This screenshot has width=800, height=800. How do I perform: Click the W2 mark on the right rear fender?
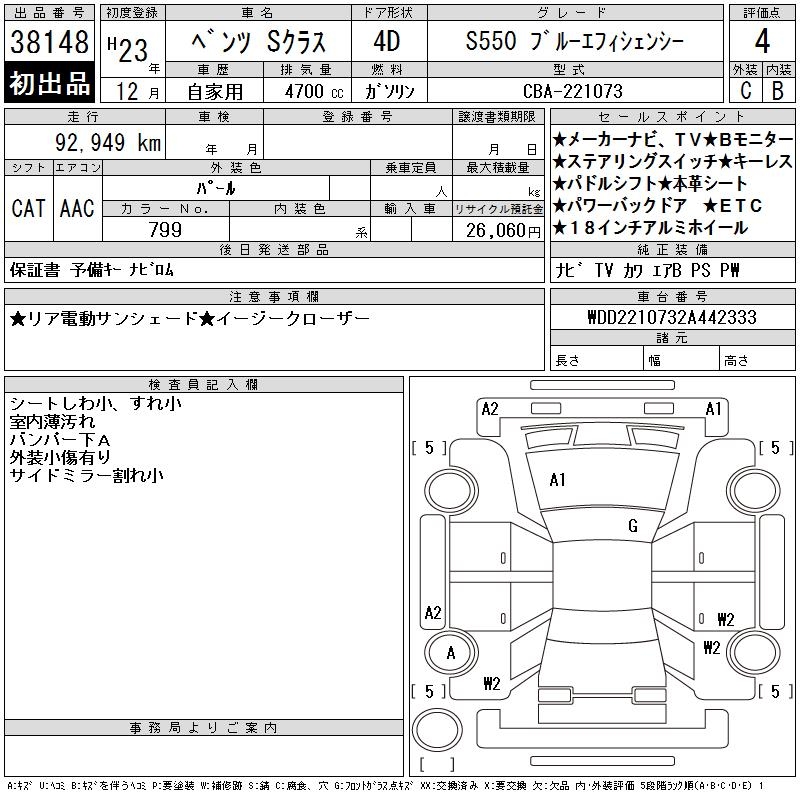712,647
